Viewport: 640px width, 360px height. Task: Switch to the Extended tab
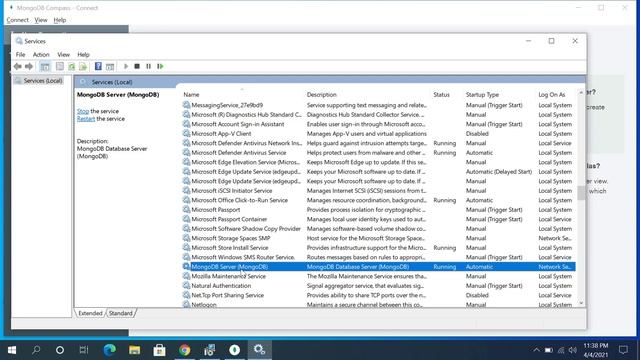(90, 313)
